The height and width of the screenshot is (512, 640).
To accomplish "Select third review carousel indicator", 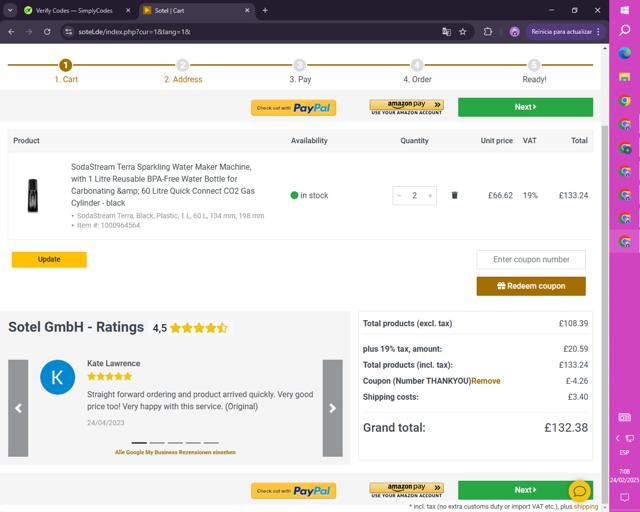I will (175, 443).
